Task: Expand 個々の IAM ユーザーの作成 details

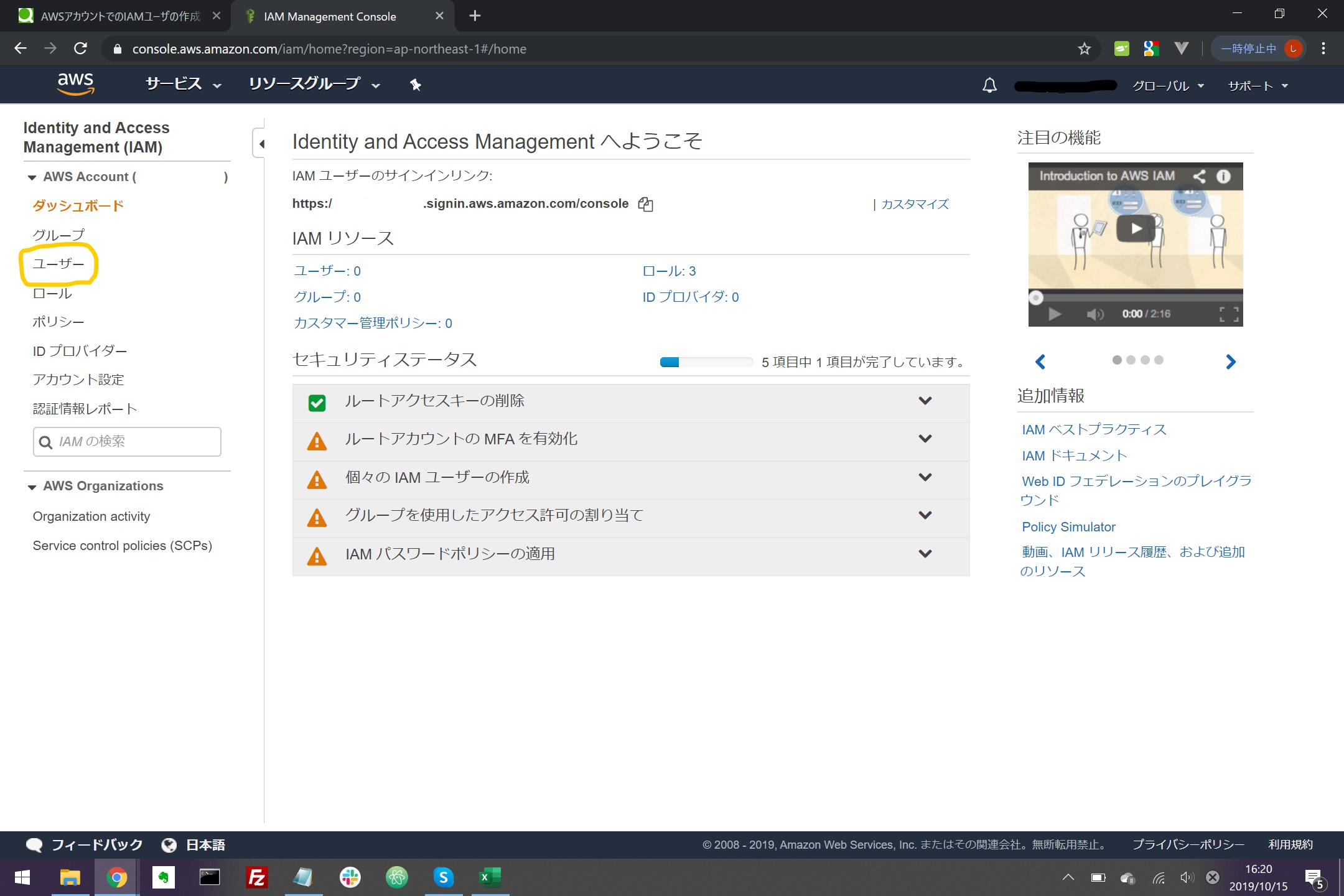Action: tap(925, 477)
